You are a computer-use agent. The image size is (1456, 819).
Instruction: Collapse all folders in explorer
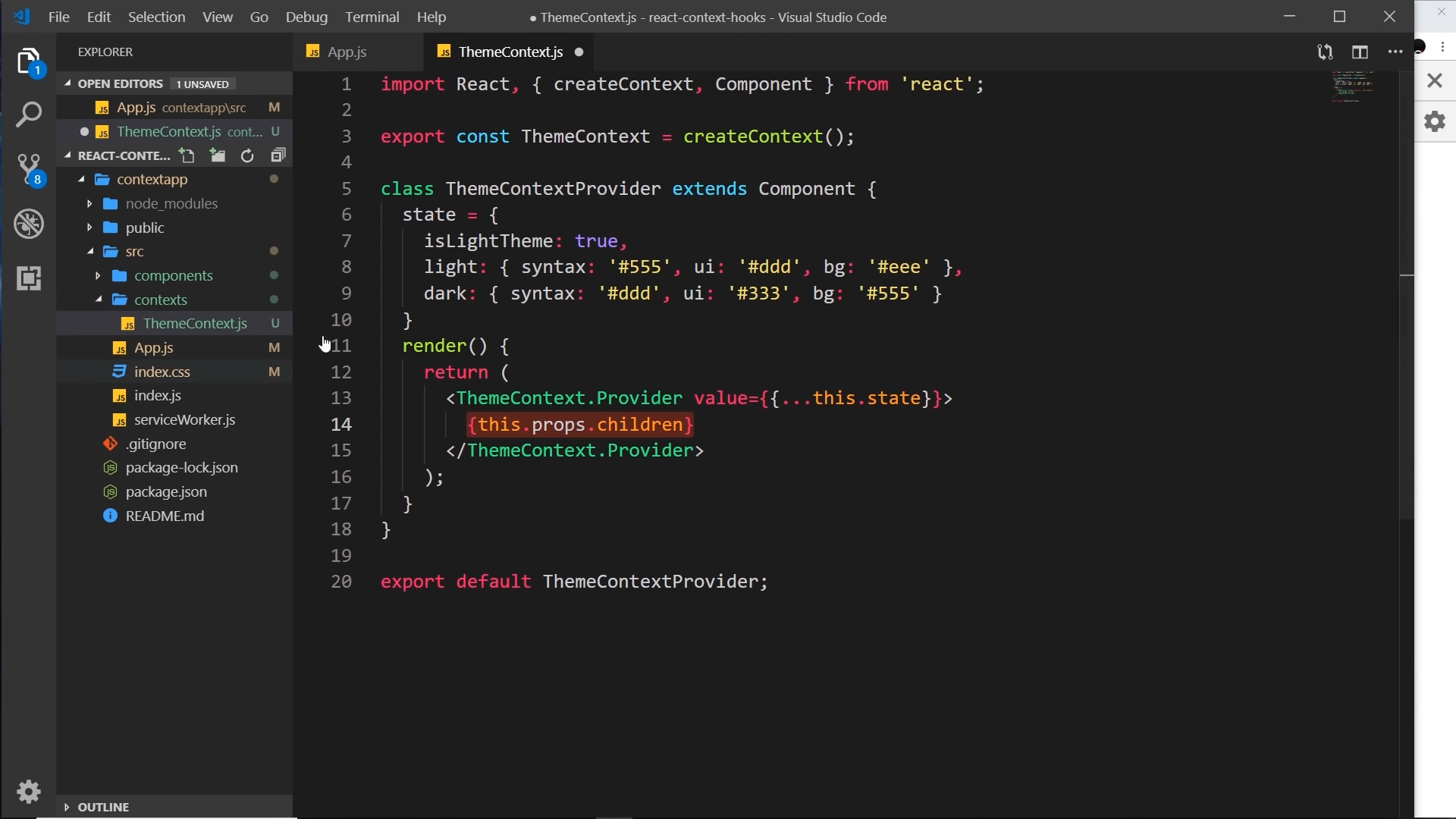click(x=278, y=155)
